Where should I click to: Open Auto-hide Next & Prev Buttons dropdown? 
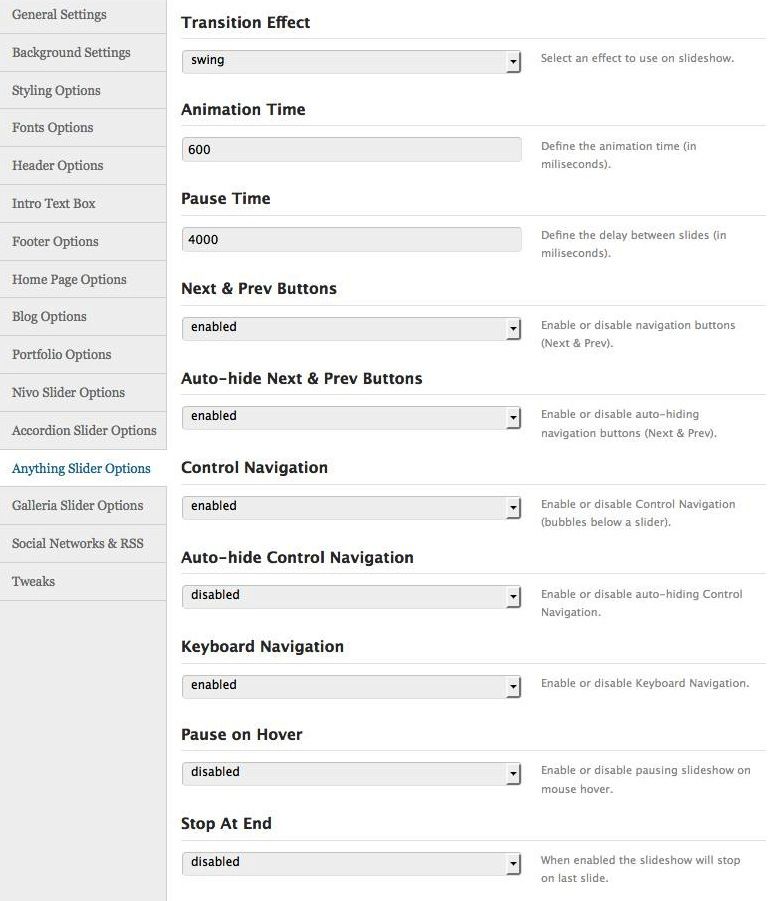pyautogui.click(x=351, y=417)
